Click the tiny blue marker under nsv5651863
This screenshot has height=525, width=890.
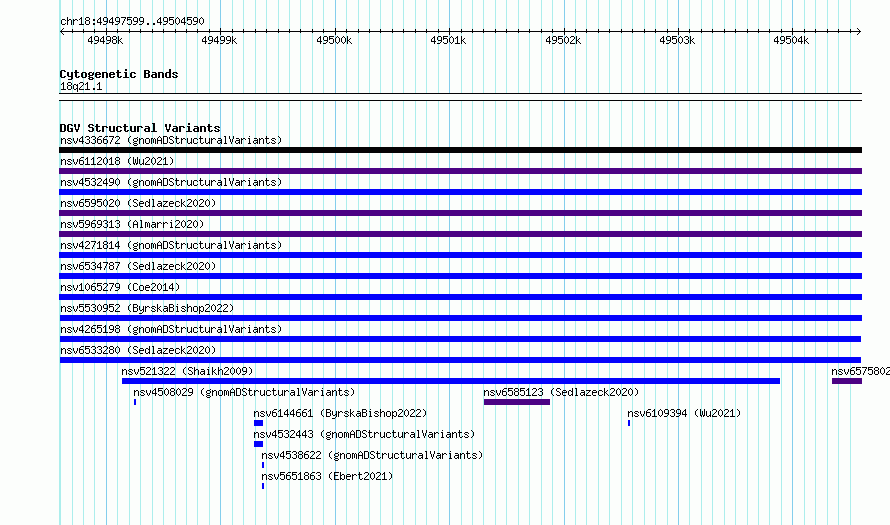pyautogui.click(x=263, y=486)
